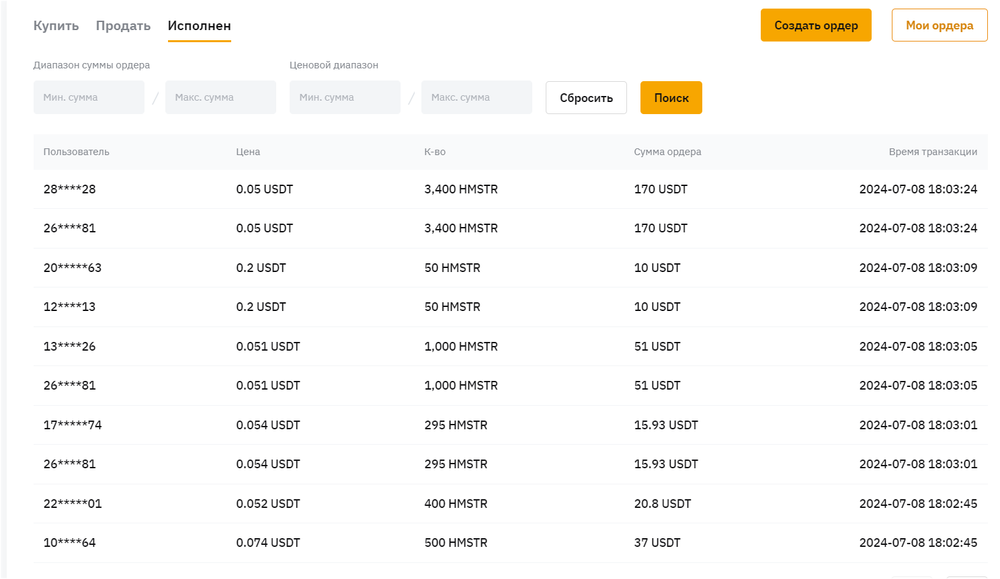Click quantity 400 HMSTR
1000x579 pixels.
point(456,503)
